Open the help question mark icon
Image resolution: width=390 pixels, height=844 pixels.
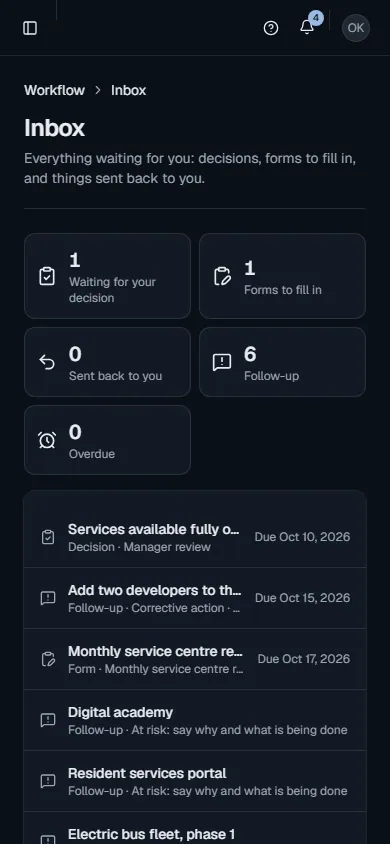(x=271, y=28)
